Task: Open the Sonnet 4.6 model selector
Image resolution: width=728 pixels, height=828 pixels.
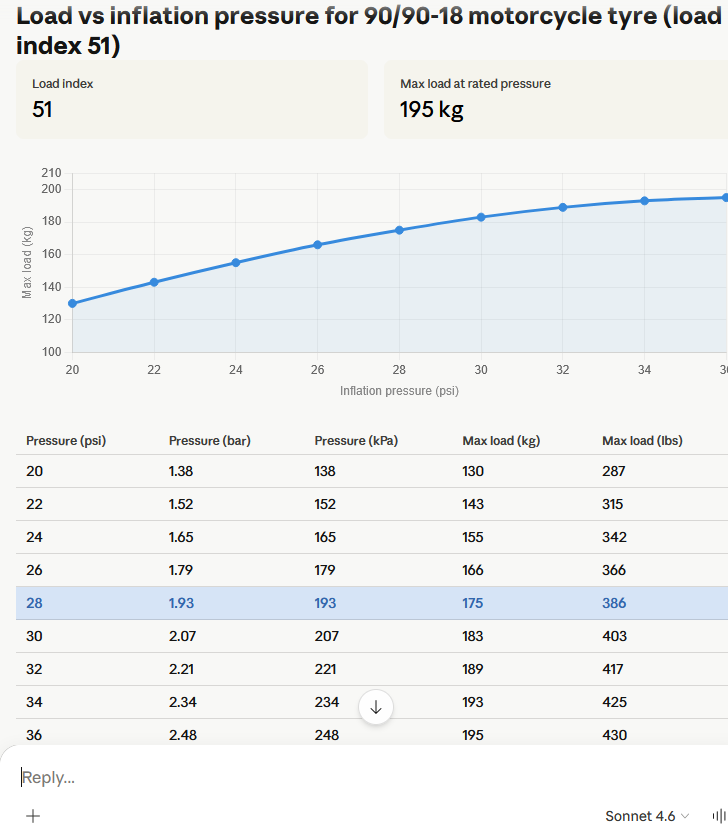Action: click(x=646, y=816)
